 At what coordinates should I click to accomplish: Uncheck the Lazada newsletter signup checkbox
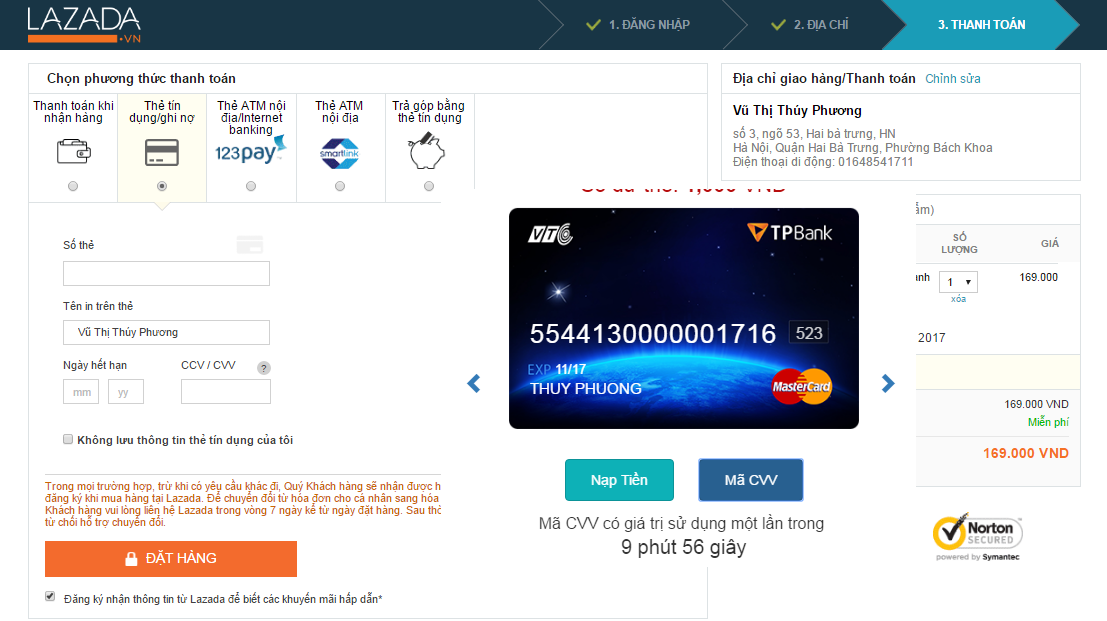[x=50, y=596]
